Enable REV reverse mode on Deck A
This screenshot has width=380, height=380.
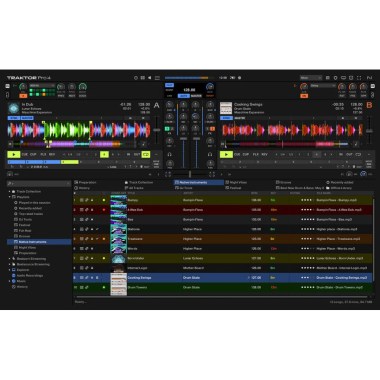(52, 155)
